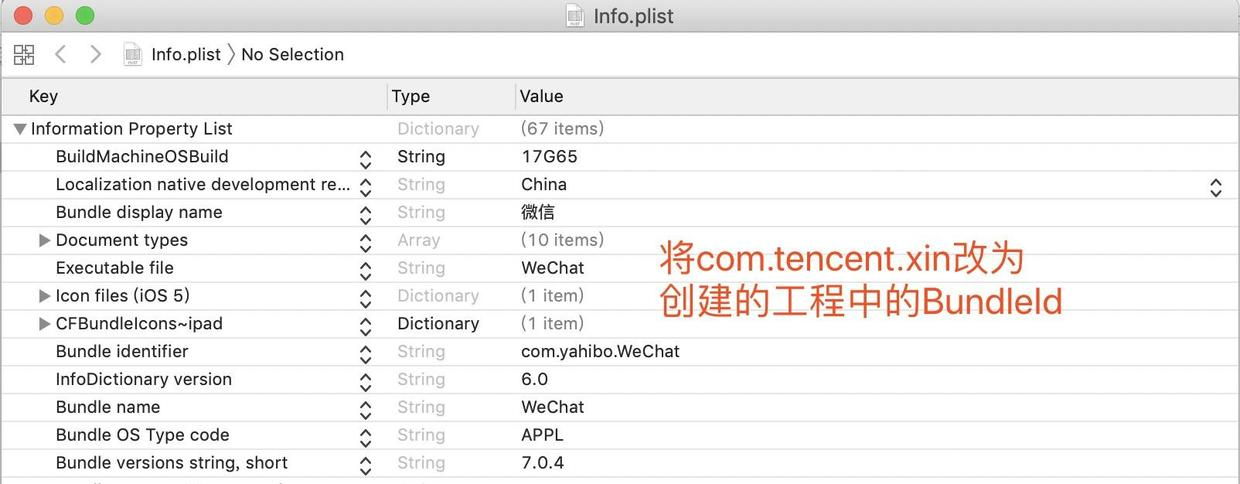Image resolution: width=1240 pixels, height=484 pixels.
Task: Expand the CFBundleIcons~ipad row
Action: (x=44, y=324)
